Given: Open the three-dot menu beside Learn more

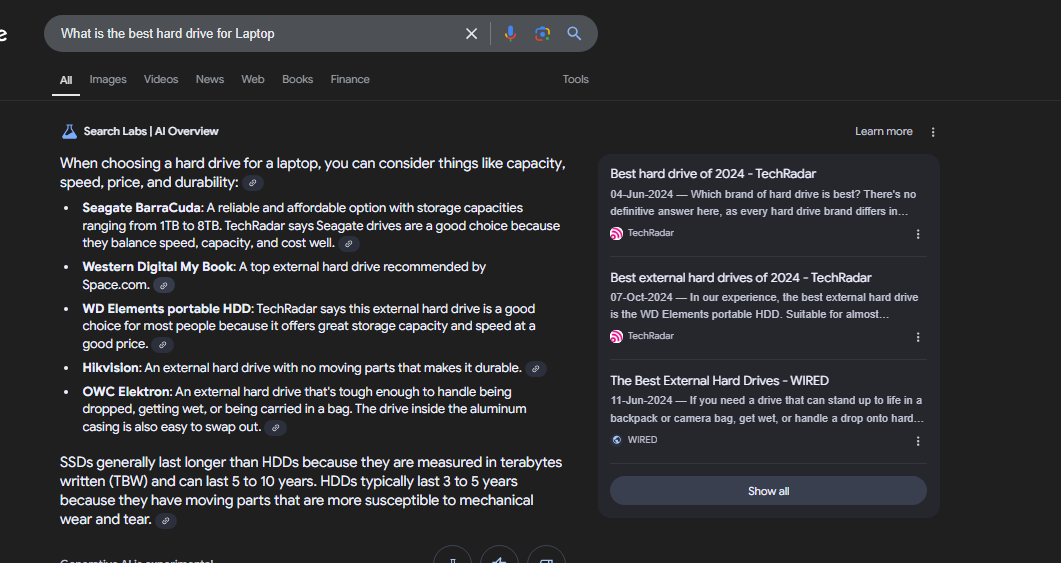Looking at the screenshot, I should coord(933,132).
